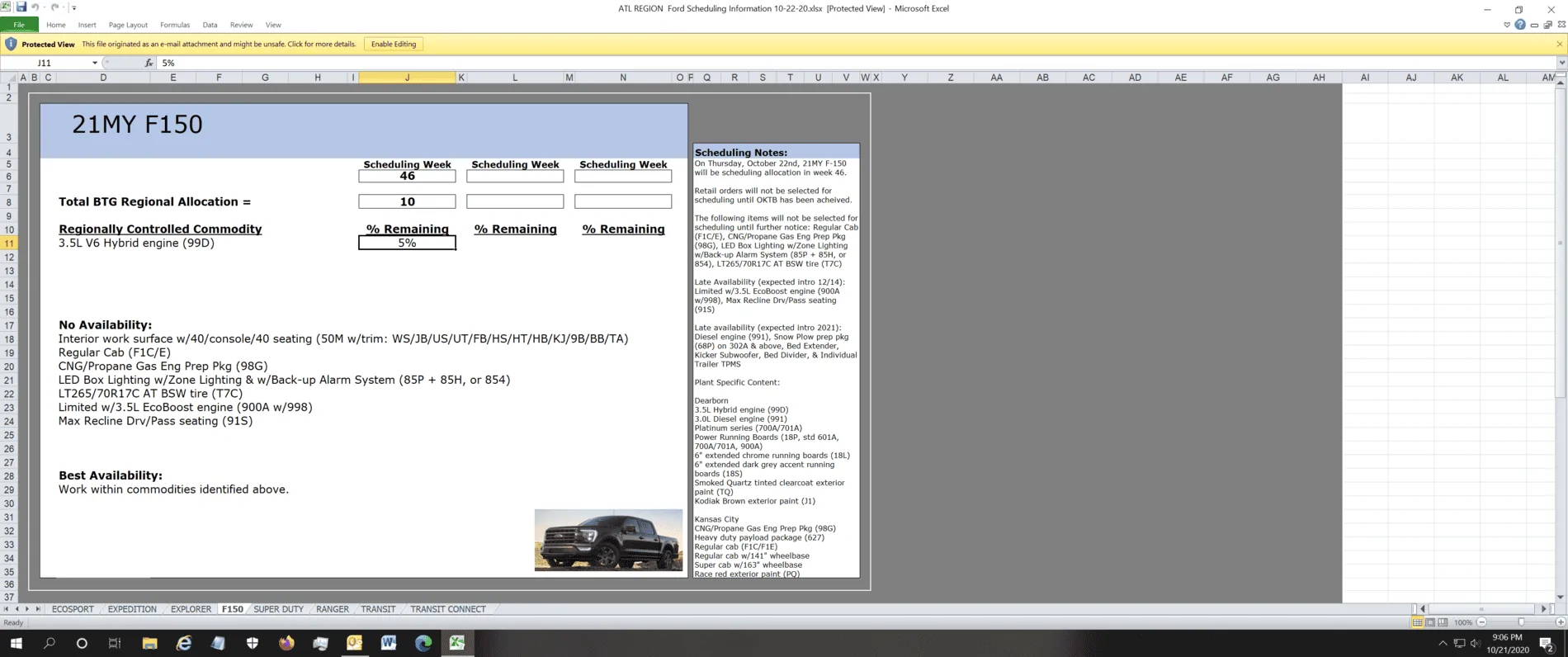
Task: Select column N header
Action: point(623,78)
